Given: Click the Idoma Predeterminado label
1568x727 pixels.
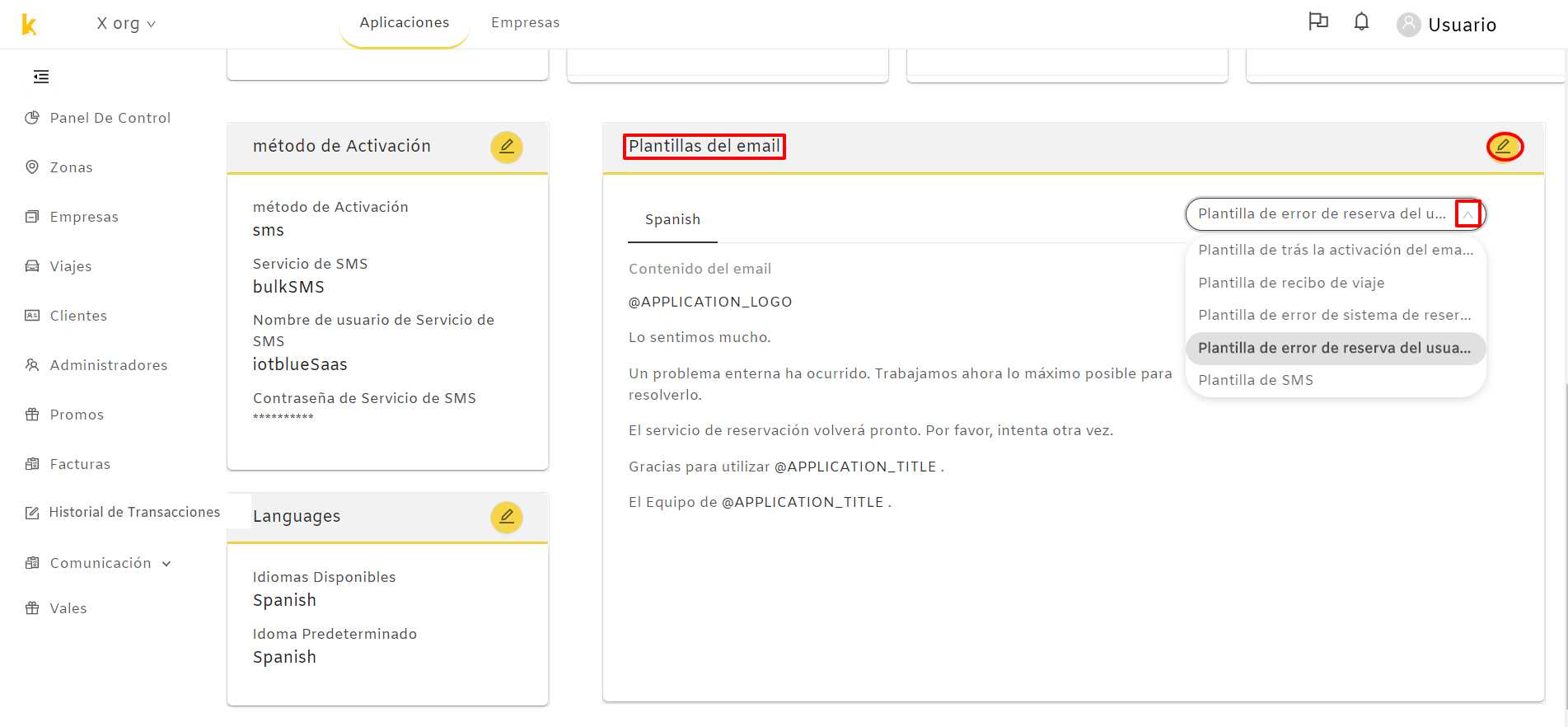Looking at the screenshot, I should (x=335, y=634).
